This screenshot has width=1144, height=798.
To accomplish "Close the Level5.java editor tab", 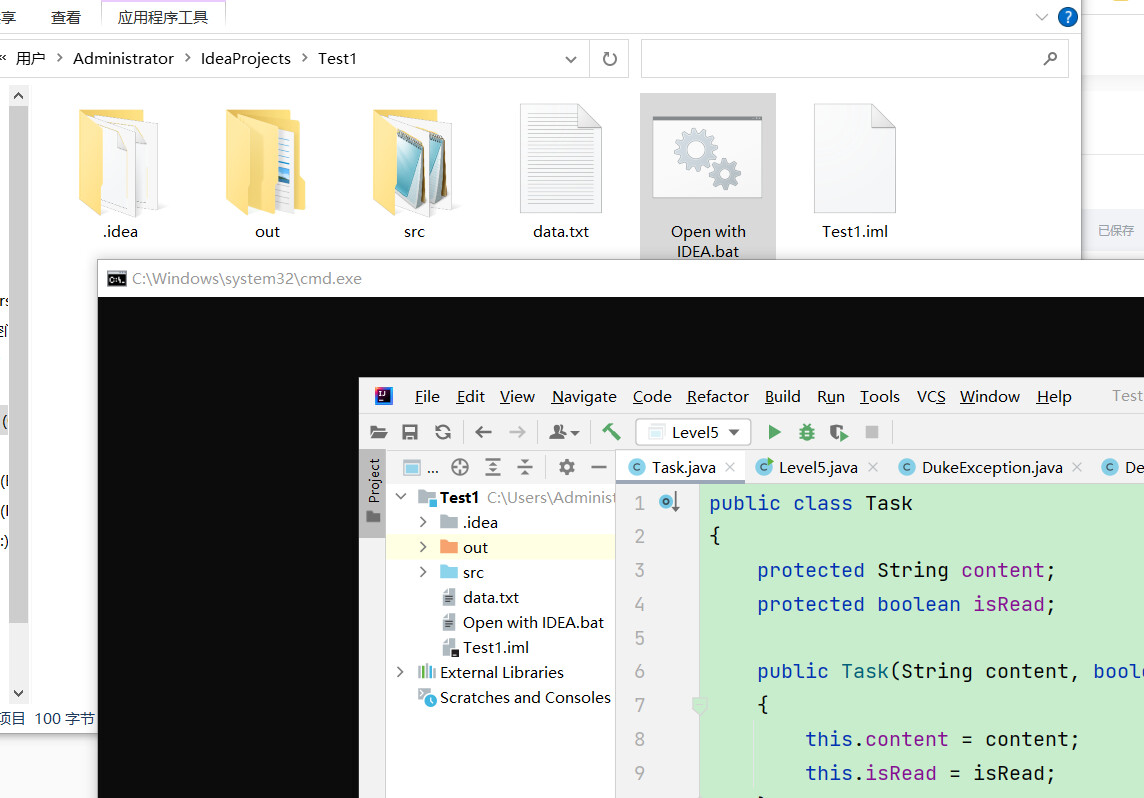I will 873,468.
